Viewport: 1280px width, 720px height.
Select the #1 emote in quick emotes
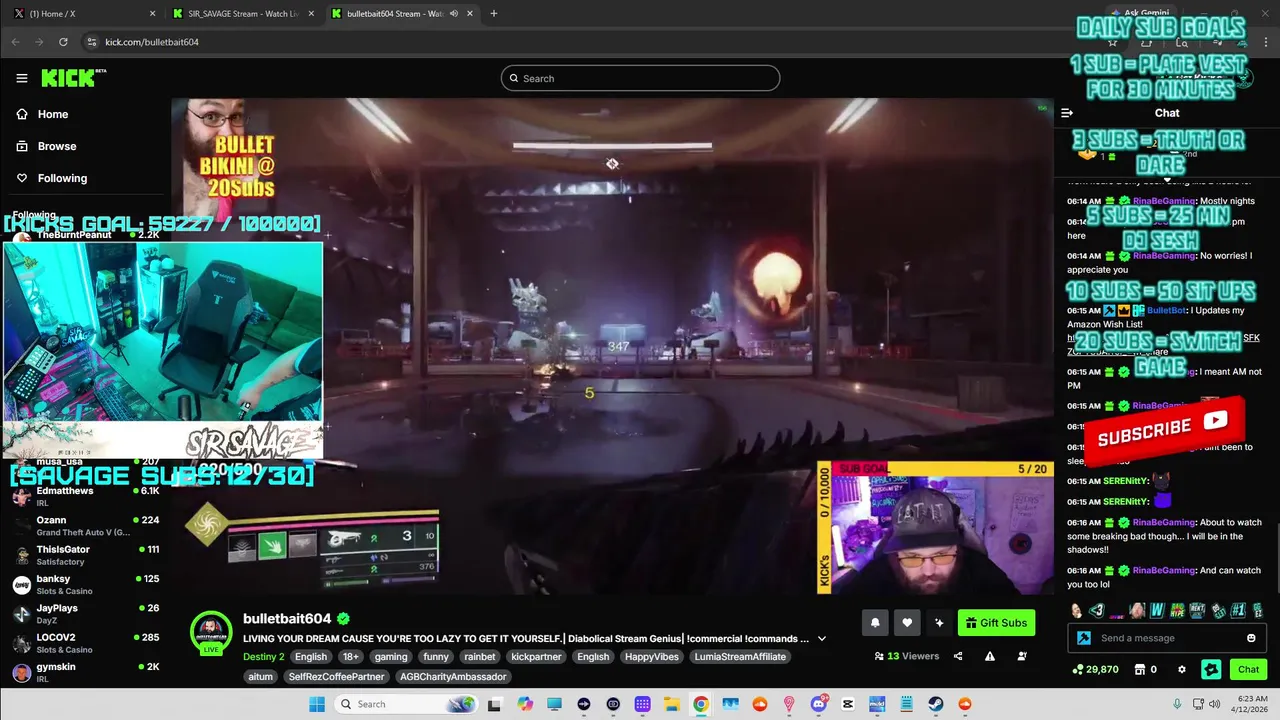[1237, 610]
